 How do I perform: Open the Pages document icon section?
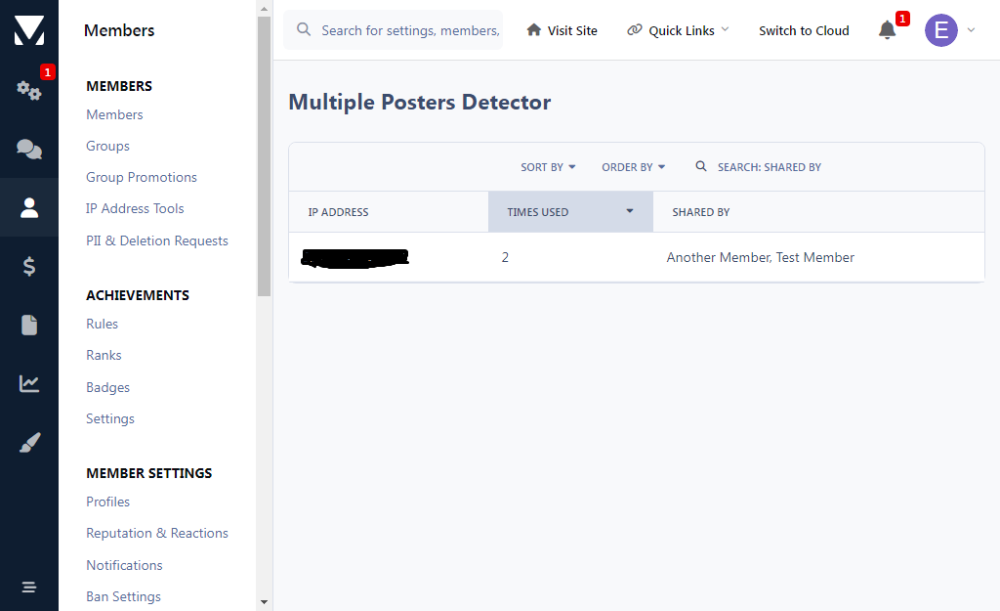click(29, 325)
